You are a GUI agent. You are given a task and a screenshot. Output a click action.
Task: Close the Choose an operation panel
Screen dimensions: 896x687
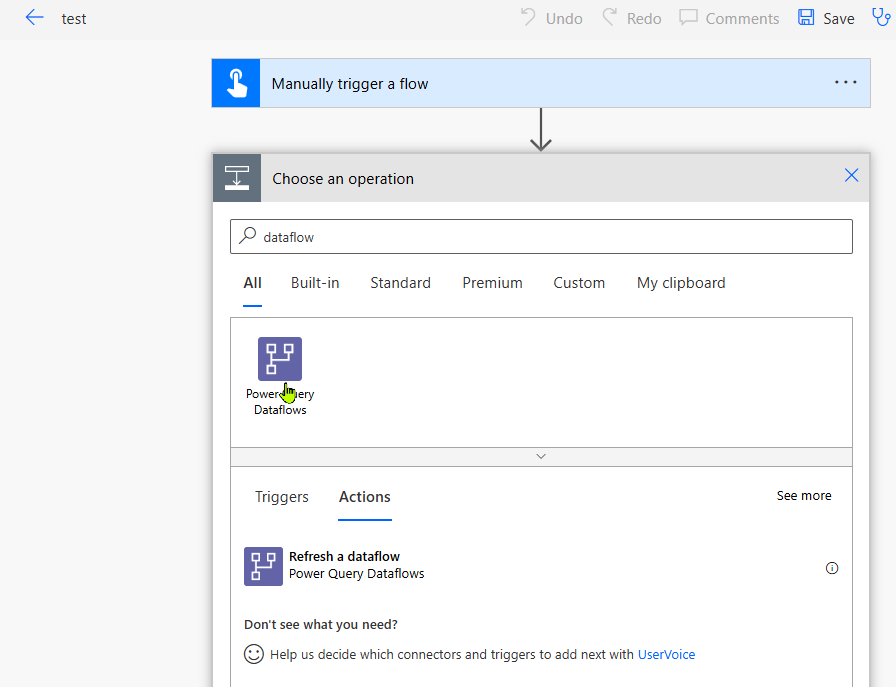[x=851, y=175]
